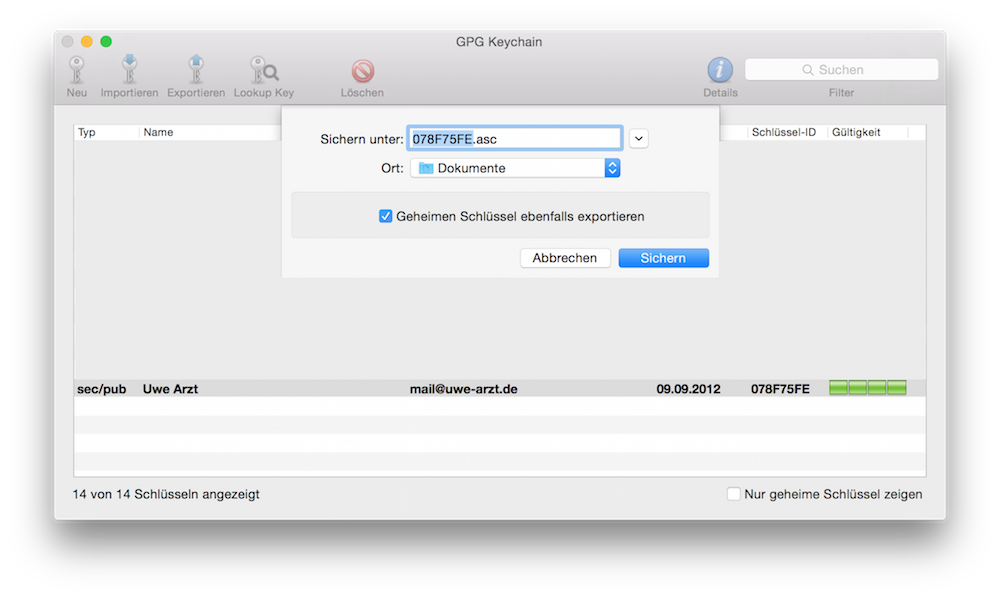Image resolution: width=1000 pixels, height=597 pixels.
Task: Uncheck Geheimen Schlüssel ebenfalls exportieren
Action: [x=385, y=216]
